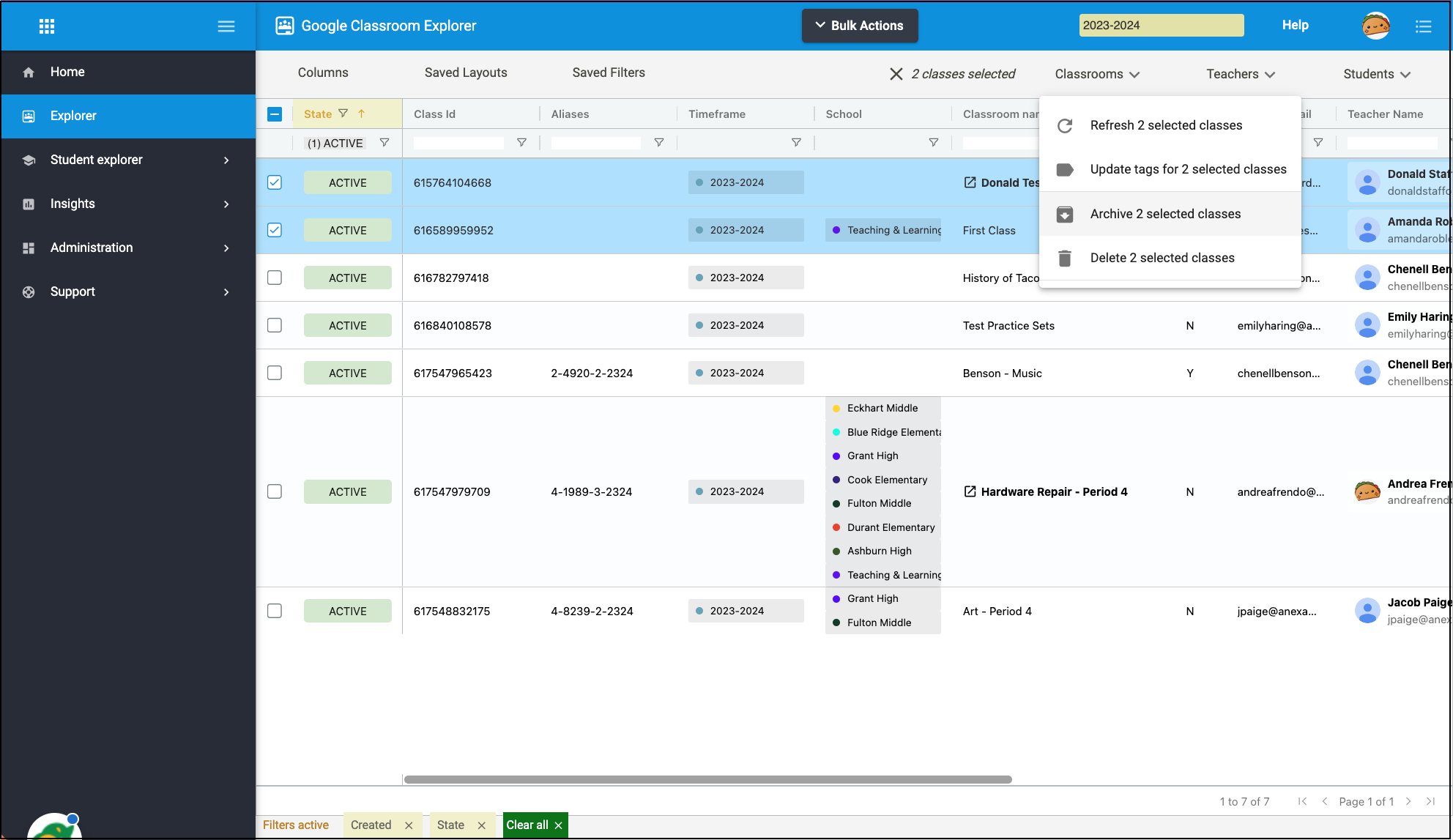Select the History of Taco row checkbox
Viewport: 1453px width, 840px height.
[x=275, y=278]
